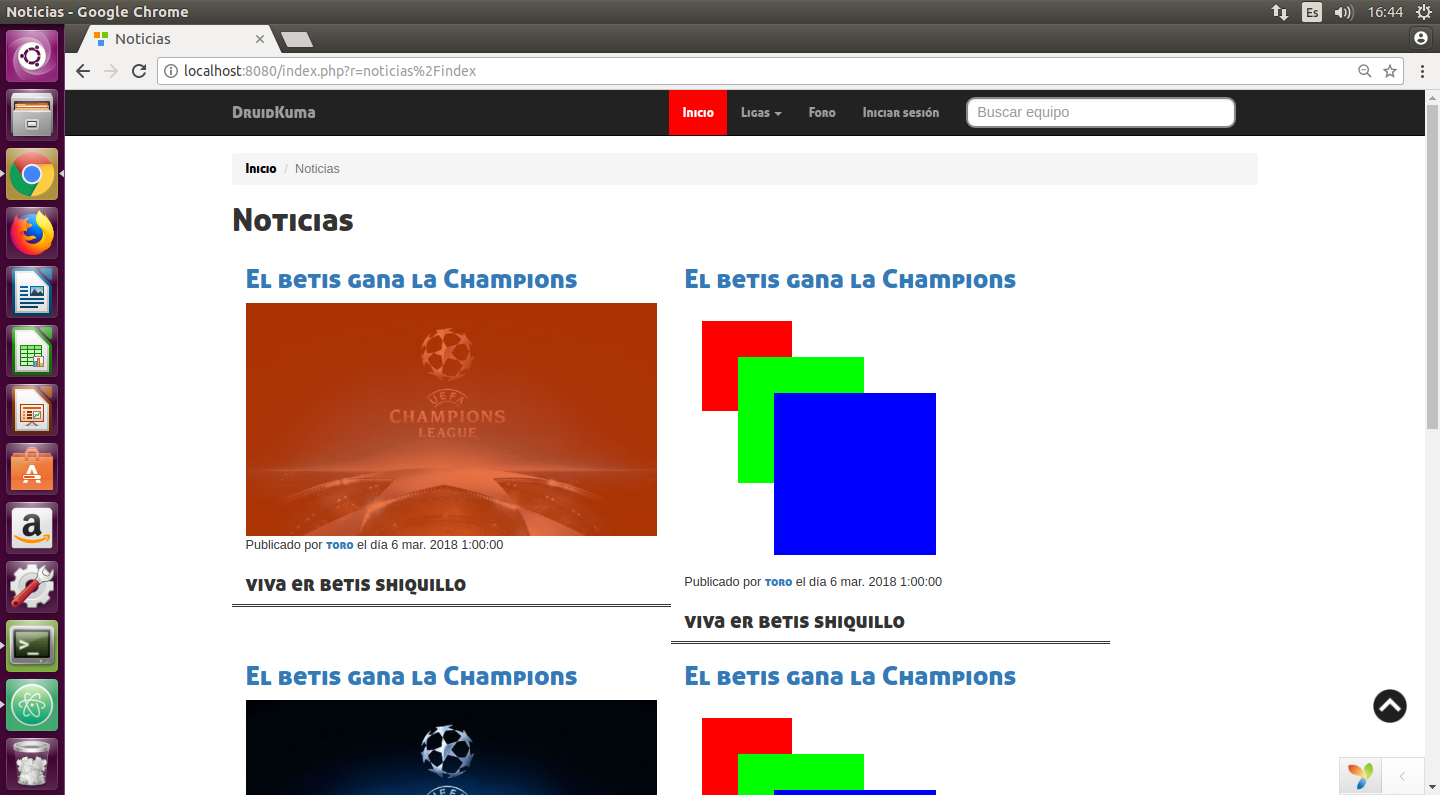Click the scroll-to-top arrow button
This screenshot has height=795, width=1440.
1390,706
